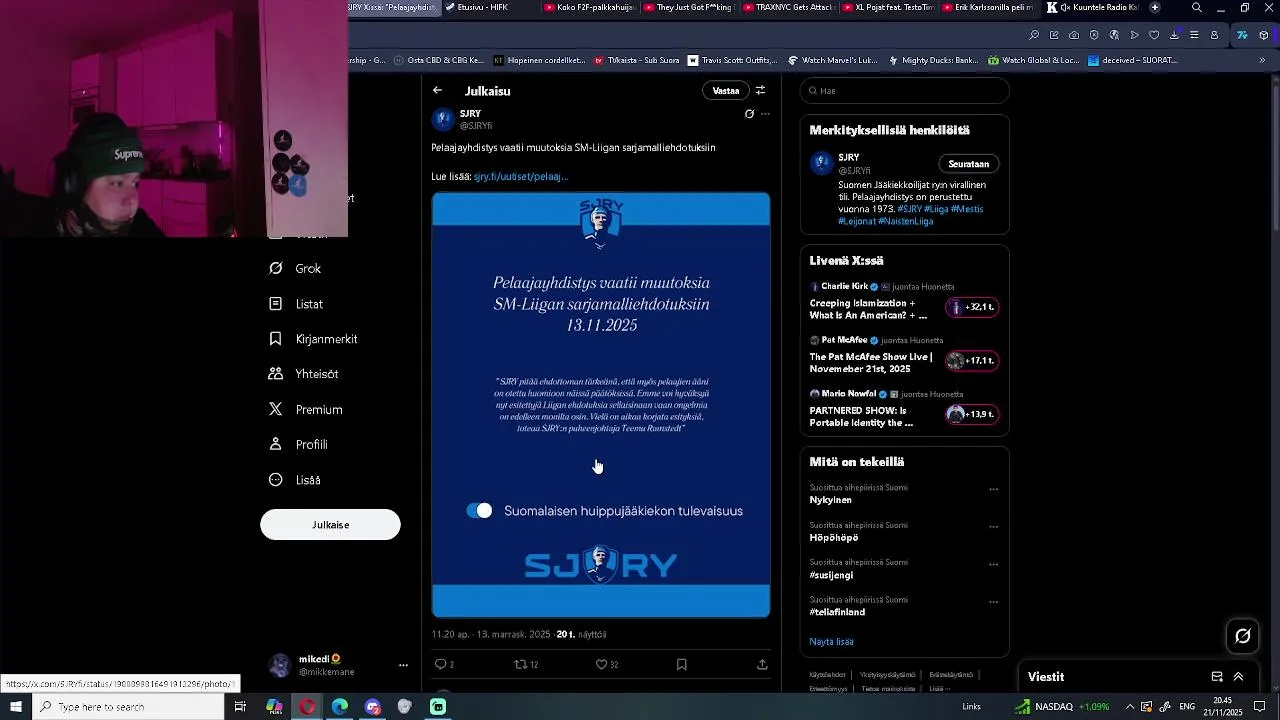Go back with the Julkaisu arrow
The image size is (1280, 720).
437,90
